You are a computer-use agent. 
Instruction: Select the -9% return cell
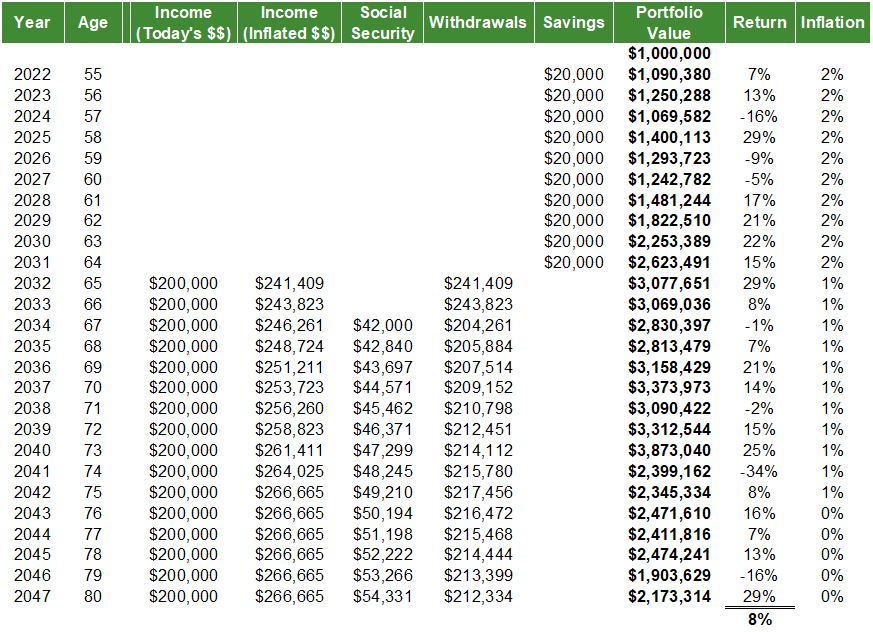pos(759,159)
